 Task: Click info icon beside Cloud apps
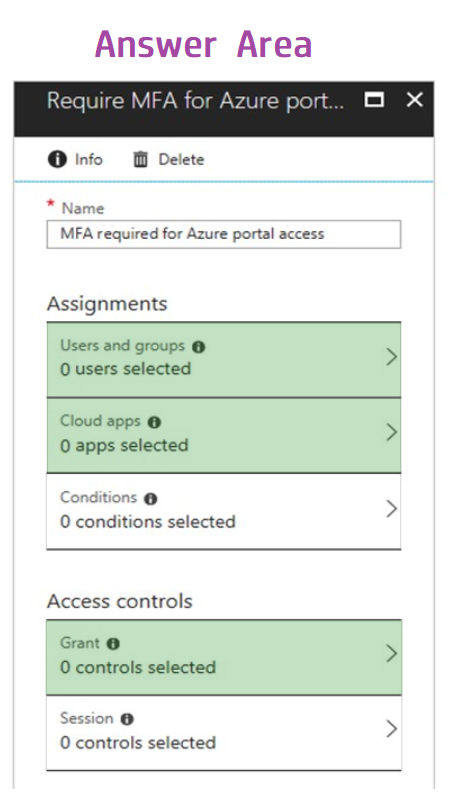pyautogui.click(x=154, y=423)
